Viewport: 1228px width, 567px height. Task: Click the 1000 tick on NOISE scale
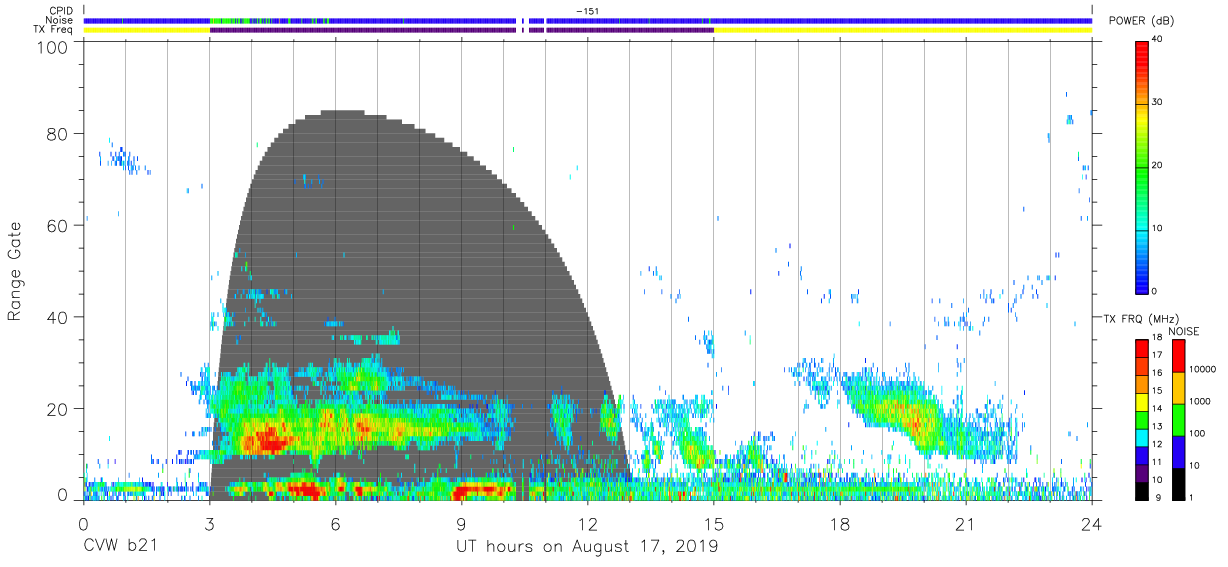(1201, 400)
